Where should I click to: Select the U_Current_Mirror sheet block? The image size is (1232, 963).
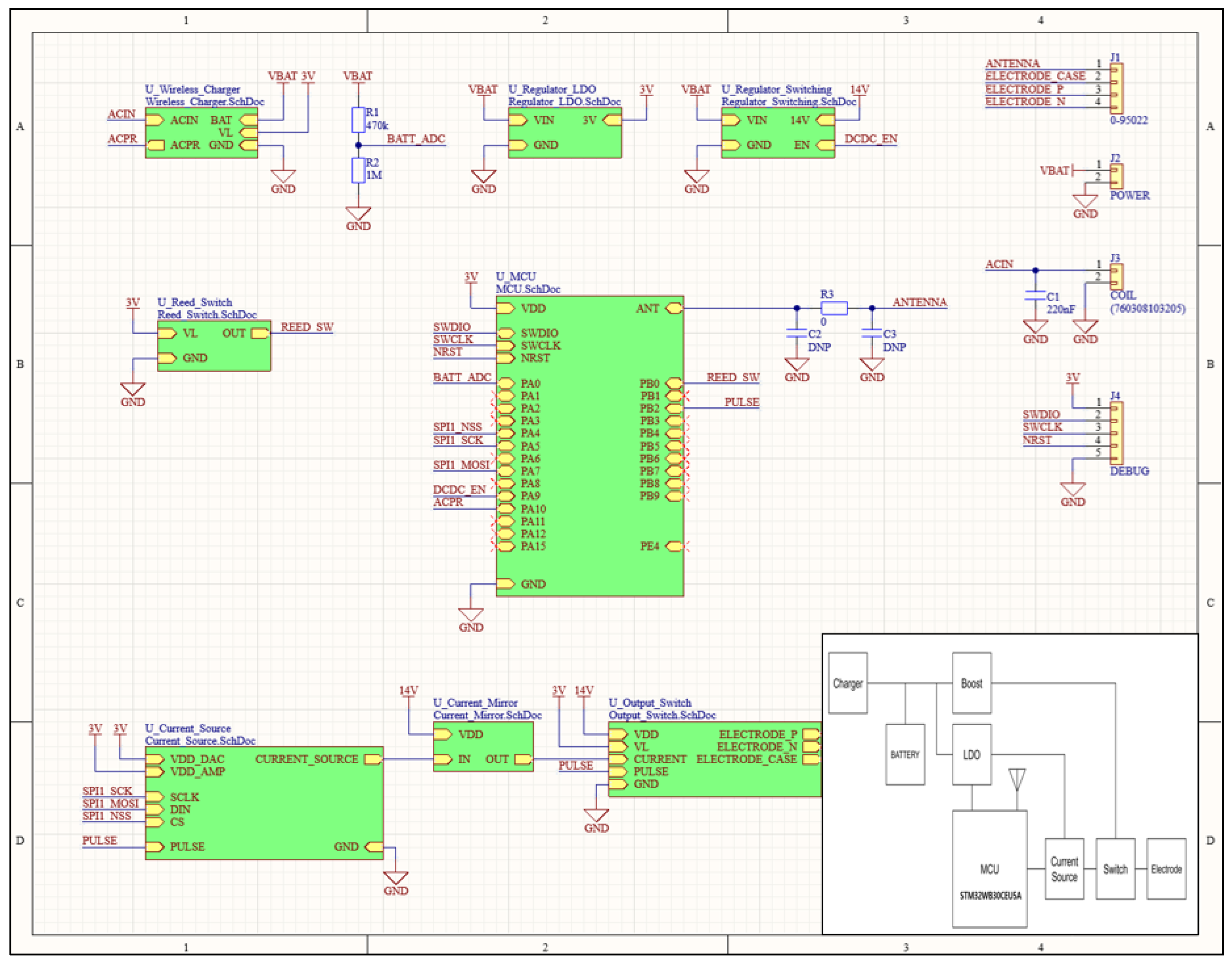coord(483,746)
